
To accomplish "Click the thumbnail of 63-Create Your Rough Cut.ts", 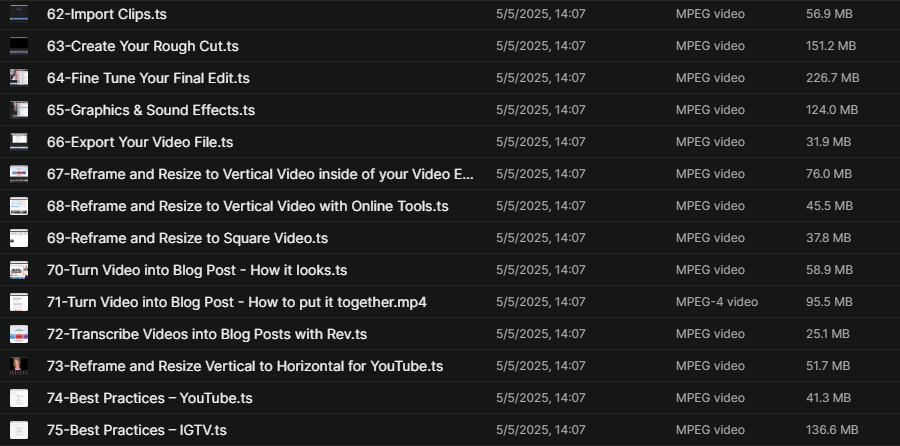I will click(x=19, y=46).
